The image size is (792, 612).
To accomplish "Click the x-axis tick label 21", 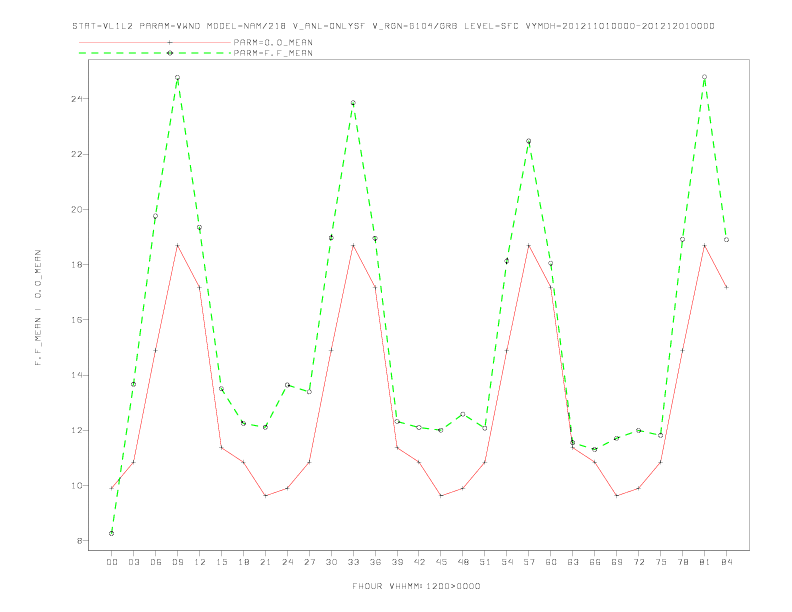I will coord(265,562).
